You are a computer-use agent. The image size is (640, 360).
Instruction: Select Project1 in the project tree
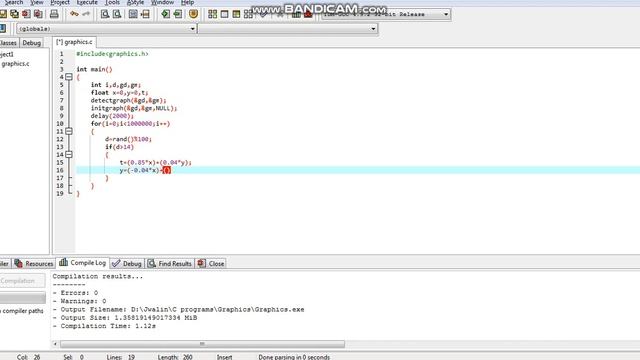point(7,54)
